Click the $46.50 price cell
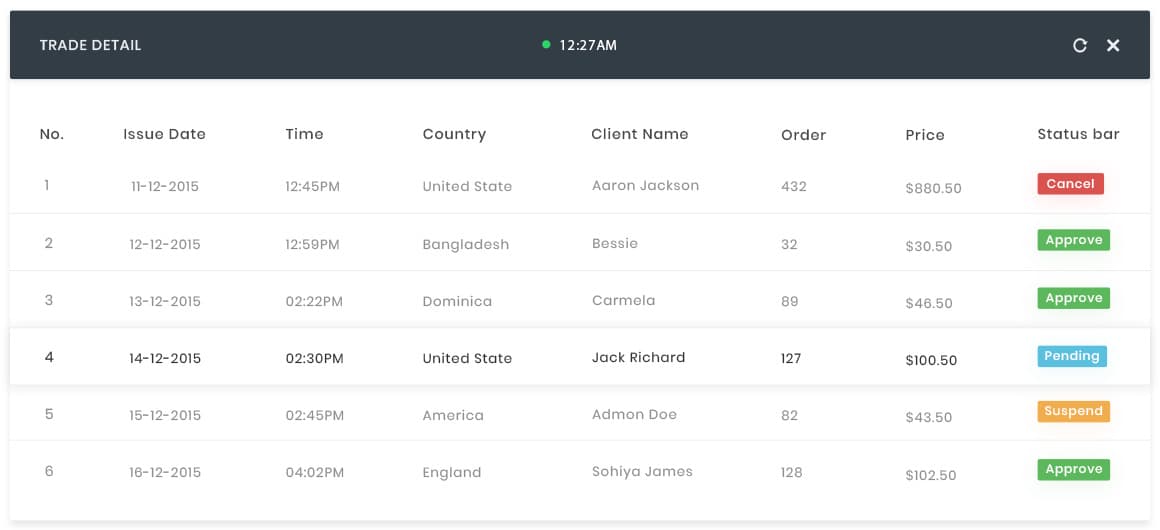Screen dimensions: 1160x530 [x=928, y=303]
